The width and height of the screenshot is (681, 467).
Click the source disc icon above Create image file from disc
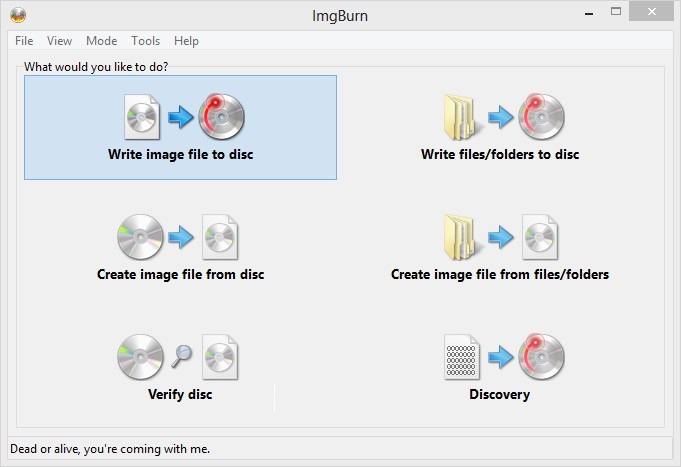coord(140,237)
